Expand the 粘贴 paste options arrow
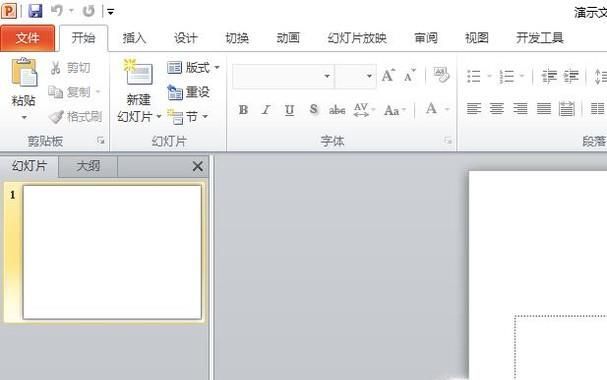 (24, 117)
